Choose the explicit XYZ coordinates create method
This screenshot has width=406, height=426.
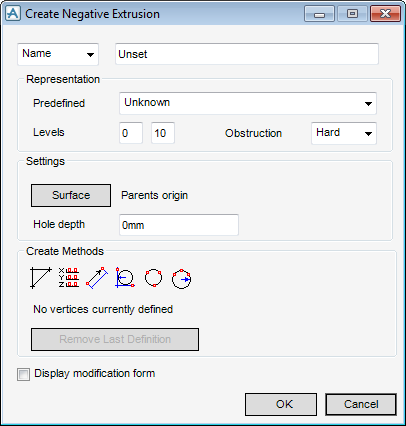[x=69, y=278]
